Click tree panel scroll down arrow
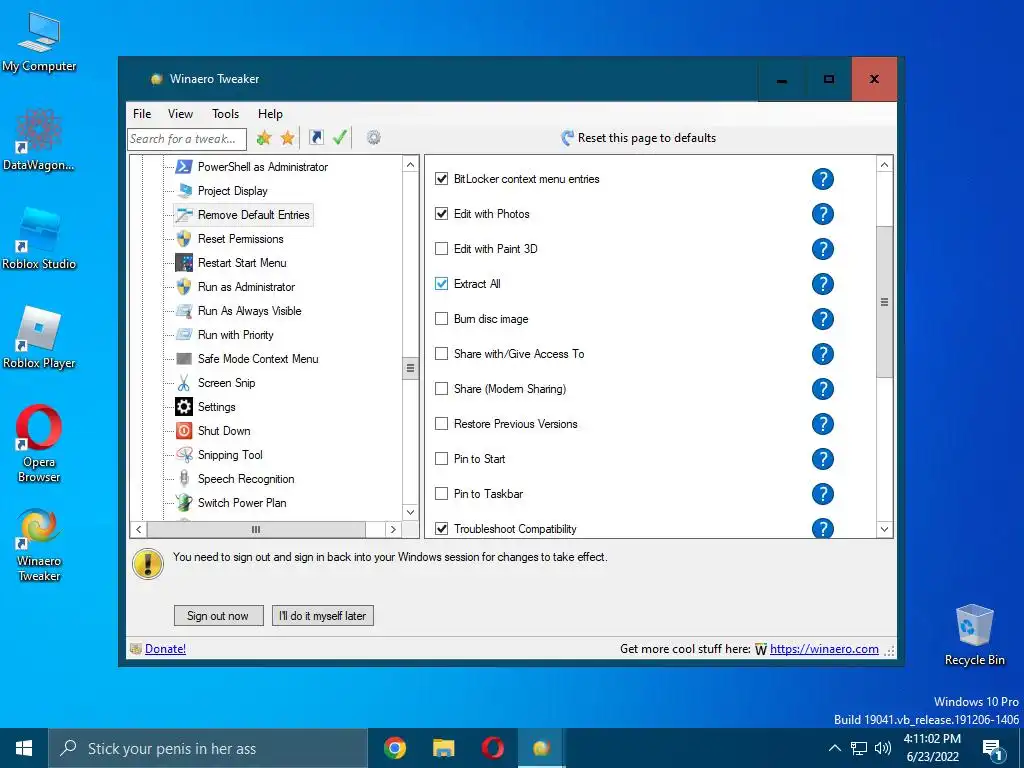 (x=410, y=512)
